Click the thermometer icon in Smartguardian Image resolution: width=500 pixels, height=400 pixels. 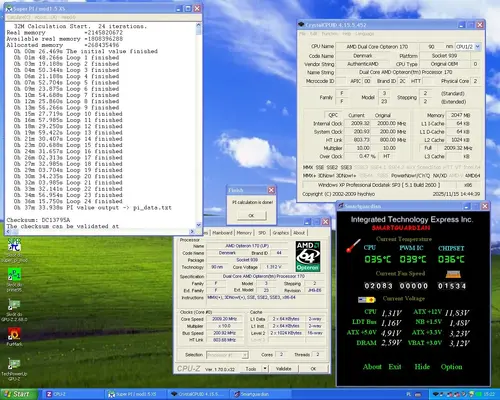(353, 246)
